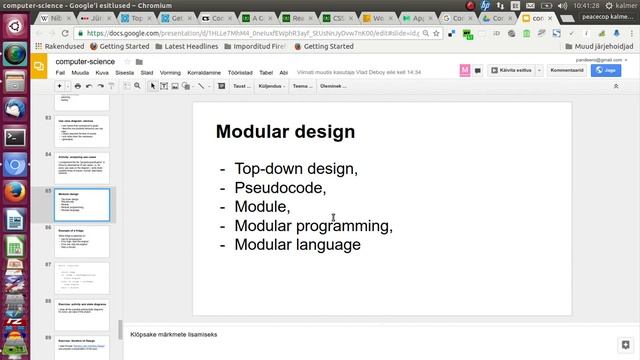Select slide 88 thumbnail

pyautogui.click(x=82, y=315)
